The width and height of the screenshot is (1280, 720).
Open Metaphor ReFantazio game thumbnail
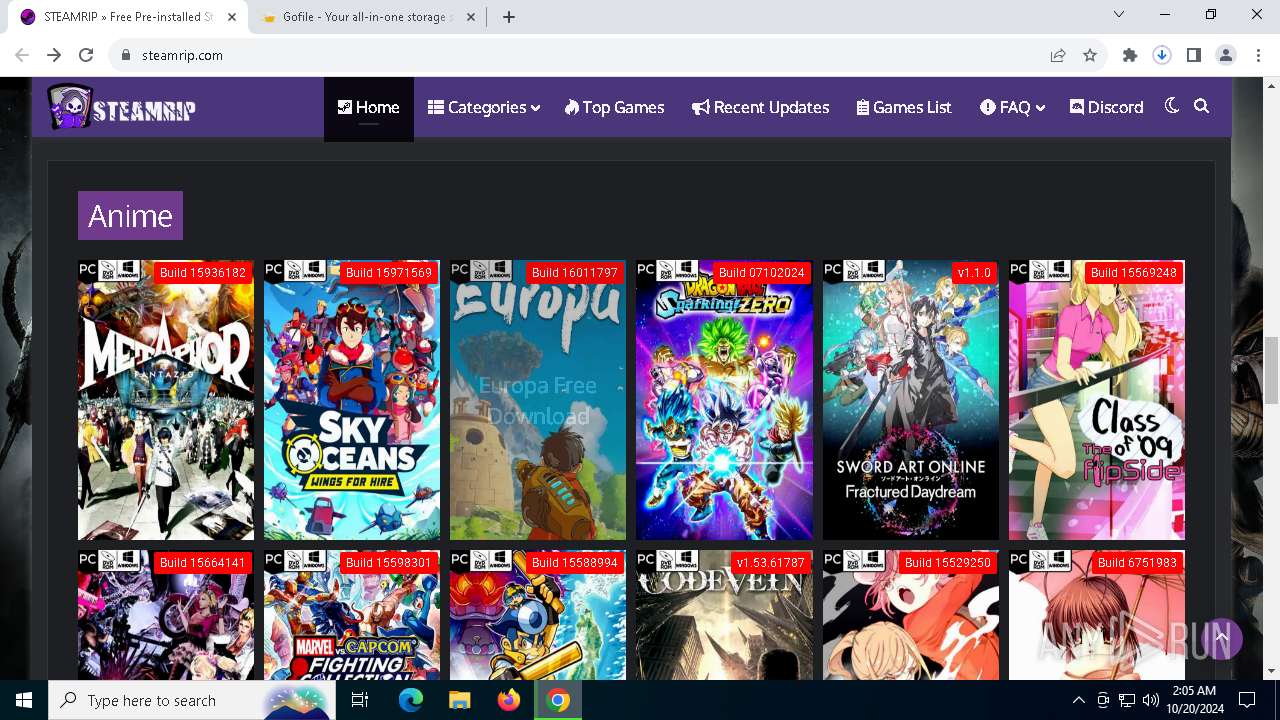166,400
